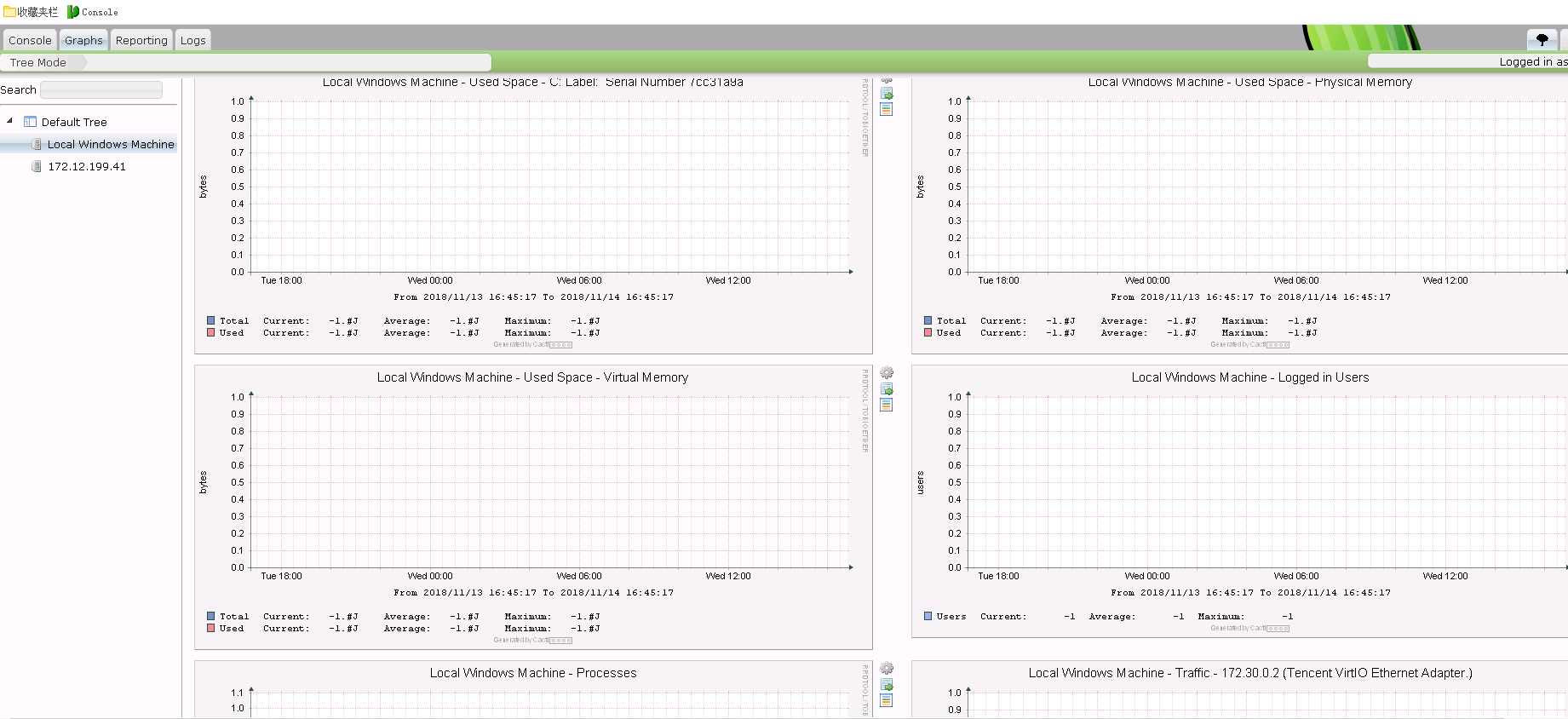Open the Reporting tab
The height and width of the screenshot is (719, 1568).
pos(141,40)
